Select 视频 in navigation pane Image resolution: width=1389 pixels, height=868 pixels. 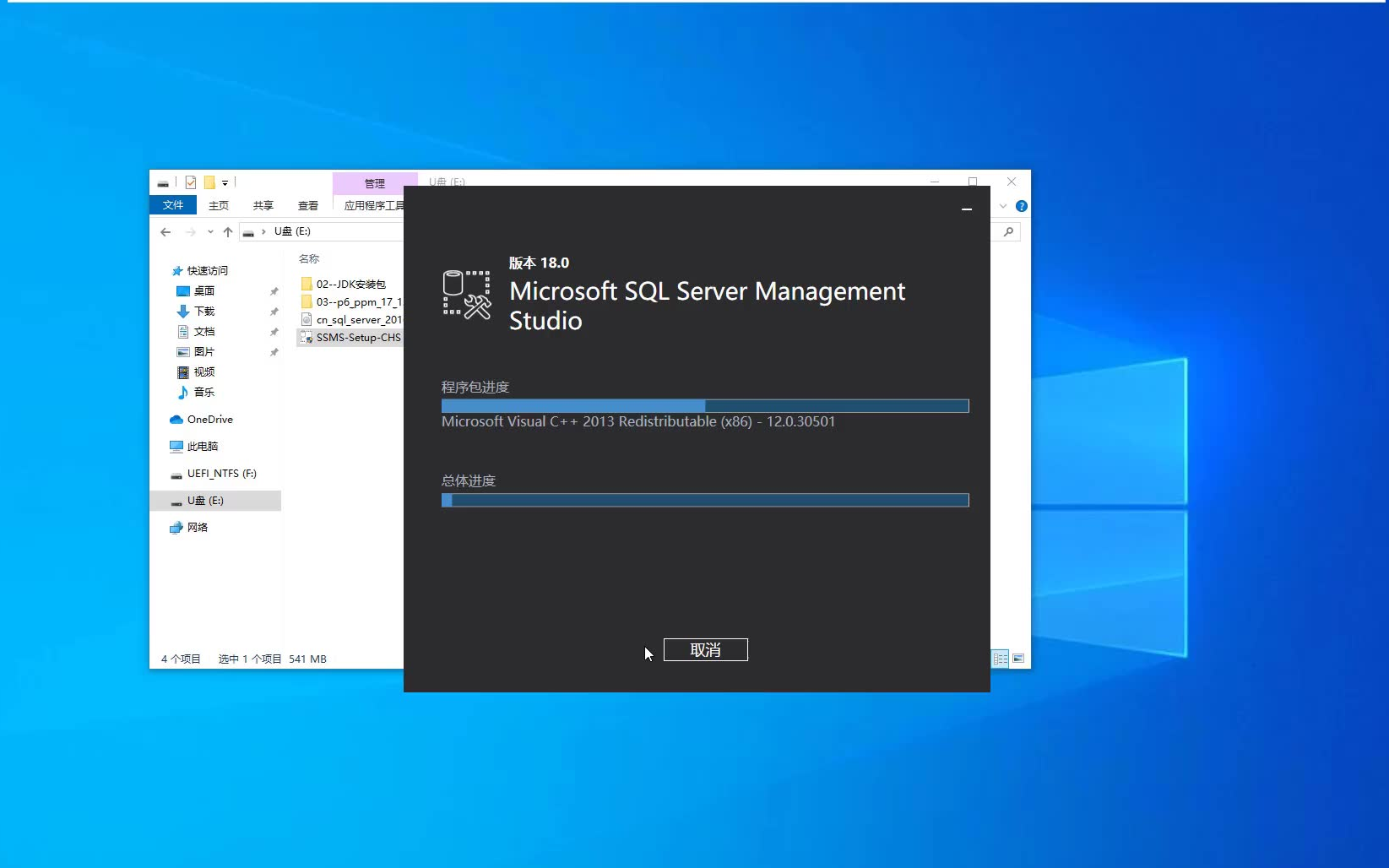click(196, 372)
